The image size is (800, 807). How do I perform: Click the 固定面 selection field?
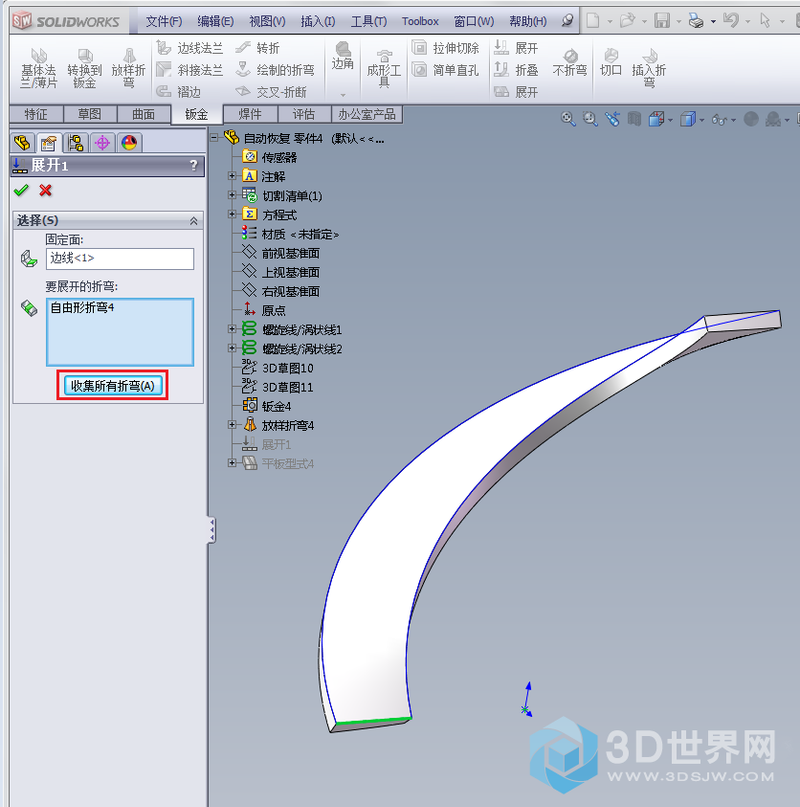pos(119,259)
